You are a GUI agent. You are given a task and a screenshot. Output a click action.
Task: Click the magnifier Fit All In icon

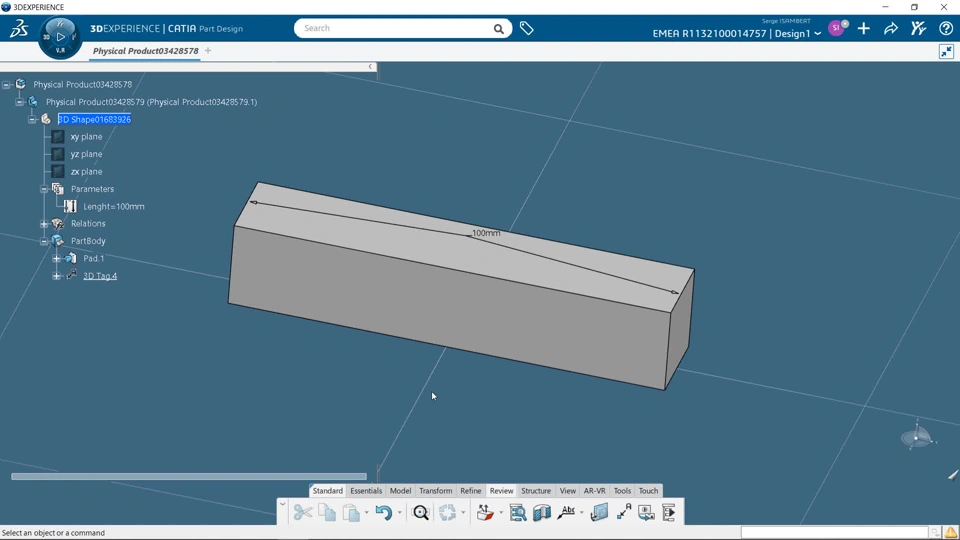pos(421,513)
